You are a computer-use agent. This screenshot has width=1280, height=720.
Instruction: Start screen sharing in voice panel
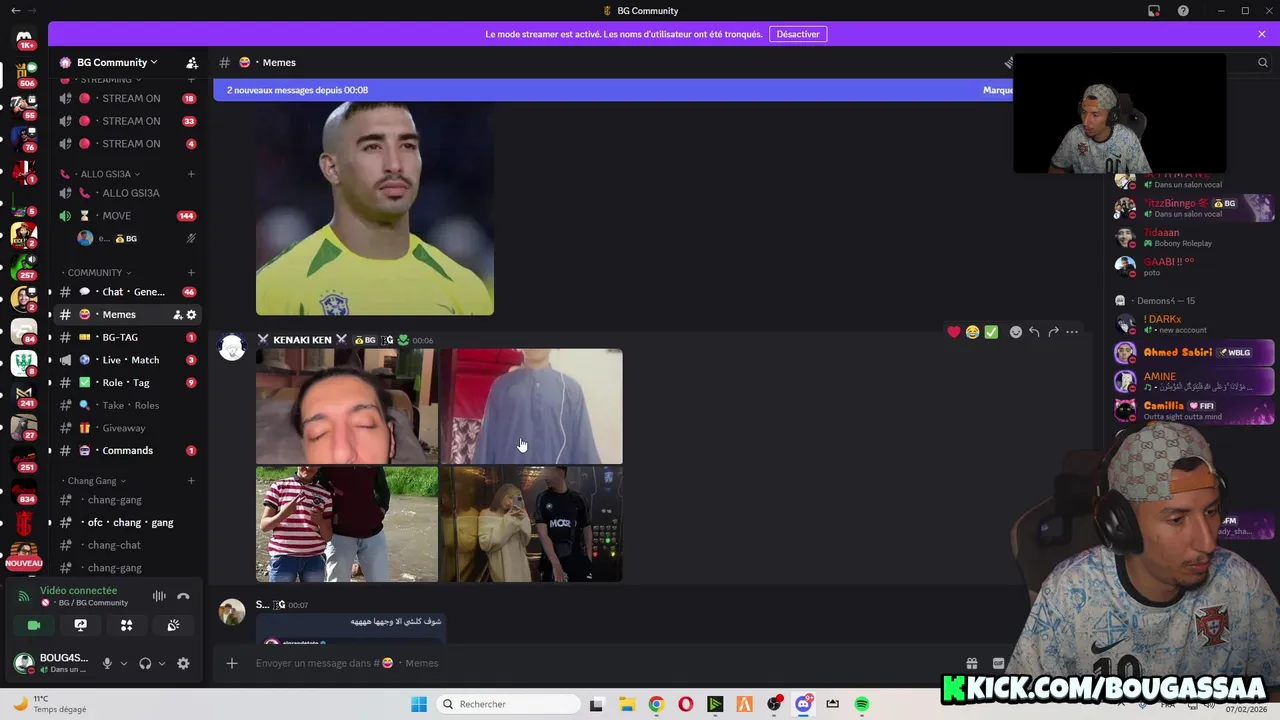tap(81, 625)
